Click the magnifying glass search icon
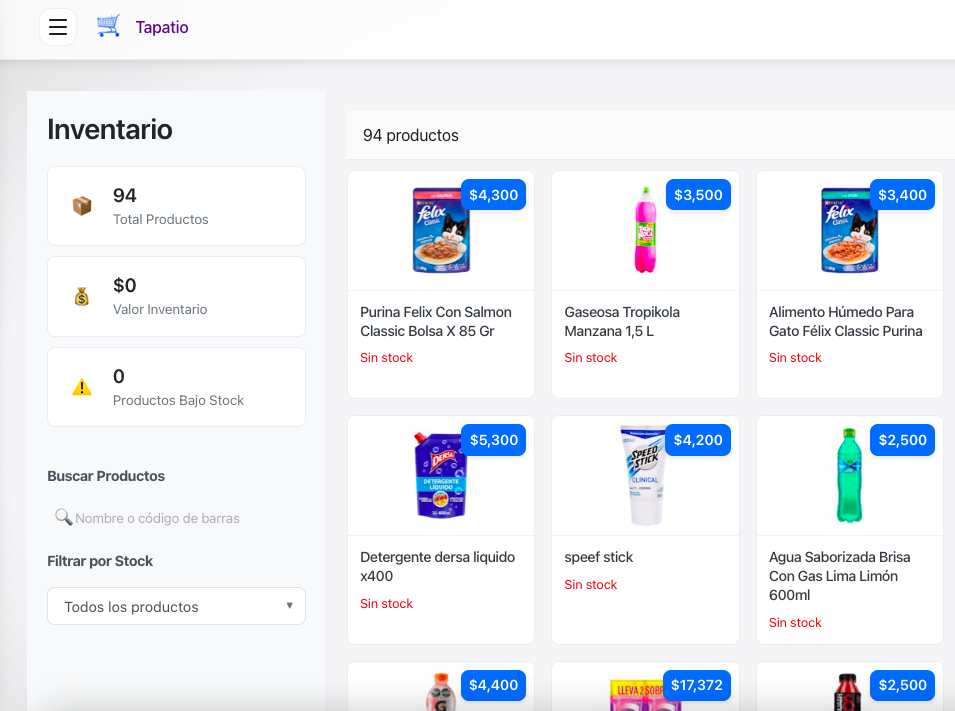955x711 pixels. [63, 517]
